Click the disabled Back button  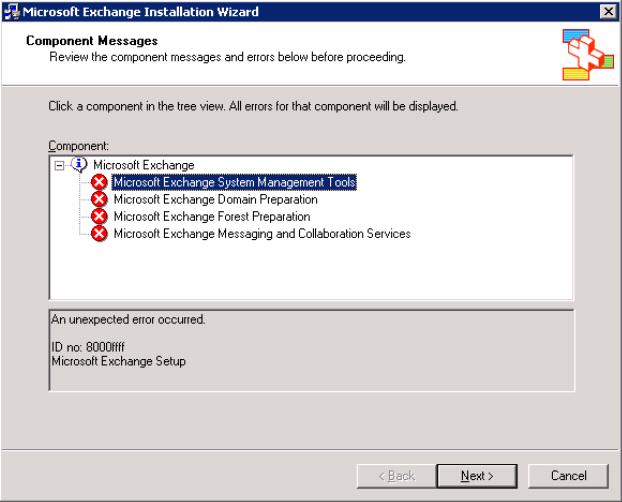tap(396, 476)
